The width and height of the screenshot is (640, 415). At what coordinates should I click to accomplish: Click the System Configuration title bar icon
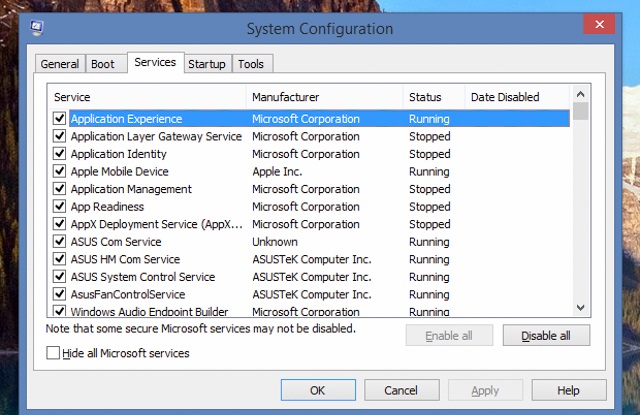[37, 29]
